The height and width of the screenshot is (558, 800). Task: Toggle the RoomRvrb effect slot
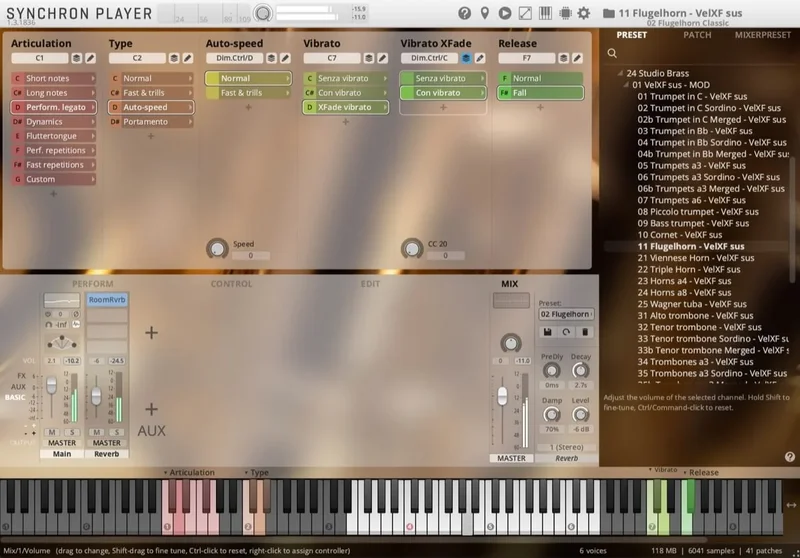(x=107, y=300)
